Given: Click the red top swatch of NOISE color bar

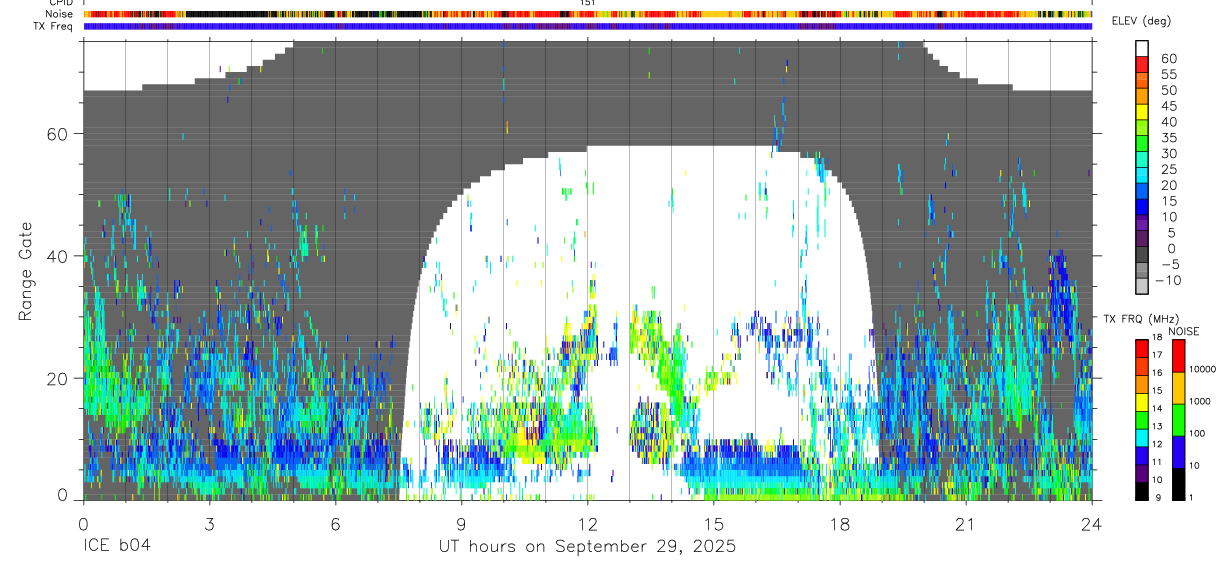Looking at the screenshot, I should 1178,355.
